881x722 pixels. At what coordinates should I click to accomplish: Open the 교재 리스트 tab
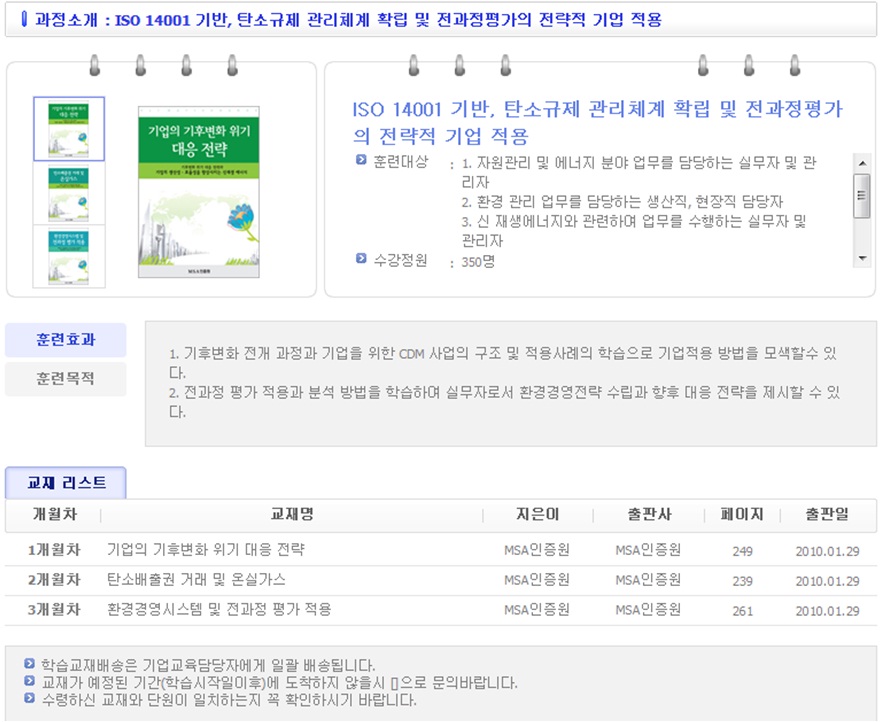pyautogui.click(x=66, y=483)
